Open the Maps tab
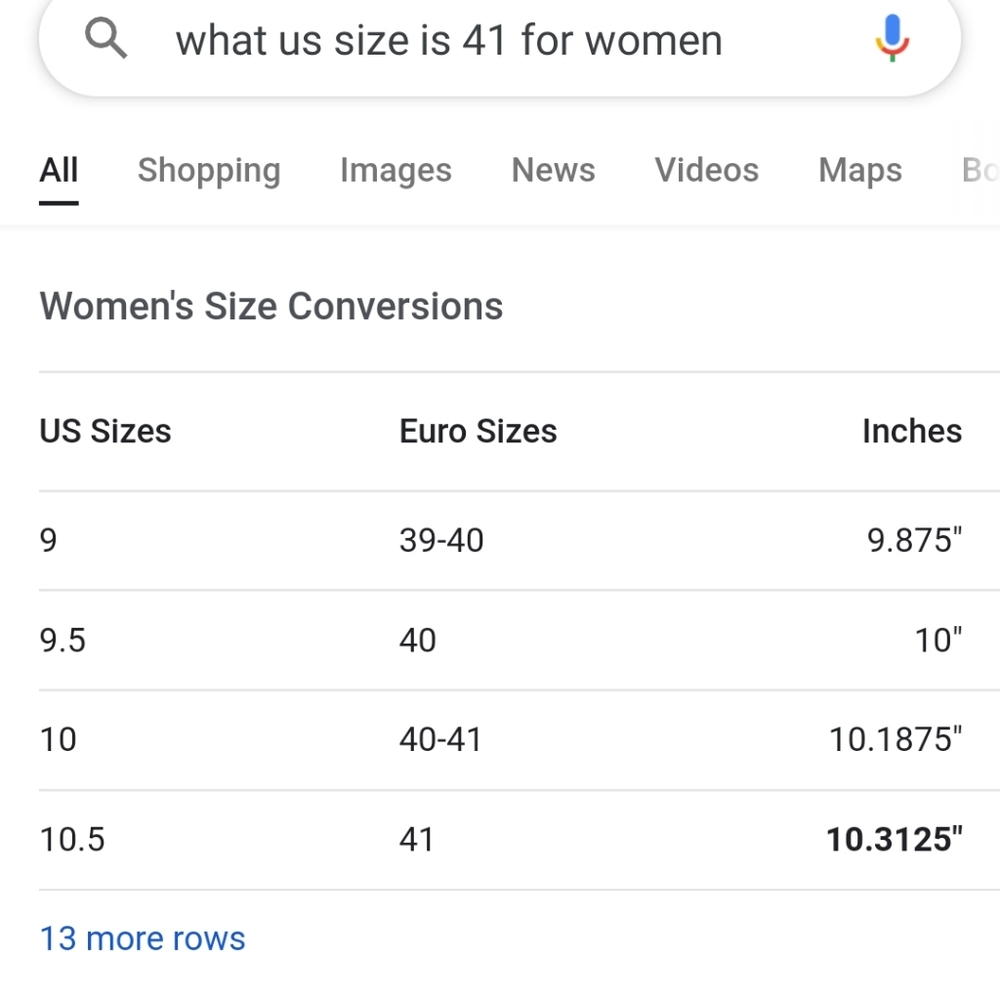Screen dimensions: 1000x1000 (860, 171)
